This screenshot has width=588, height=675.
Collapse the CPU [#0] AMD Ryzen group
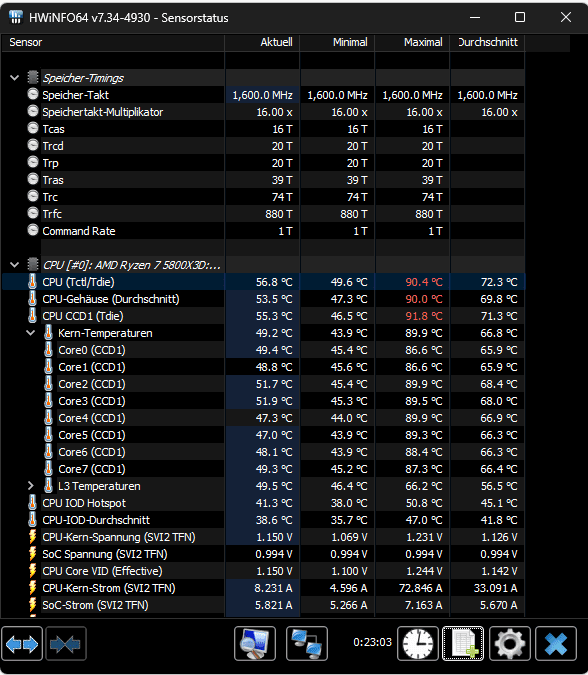click(x=15, y=265)
